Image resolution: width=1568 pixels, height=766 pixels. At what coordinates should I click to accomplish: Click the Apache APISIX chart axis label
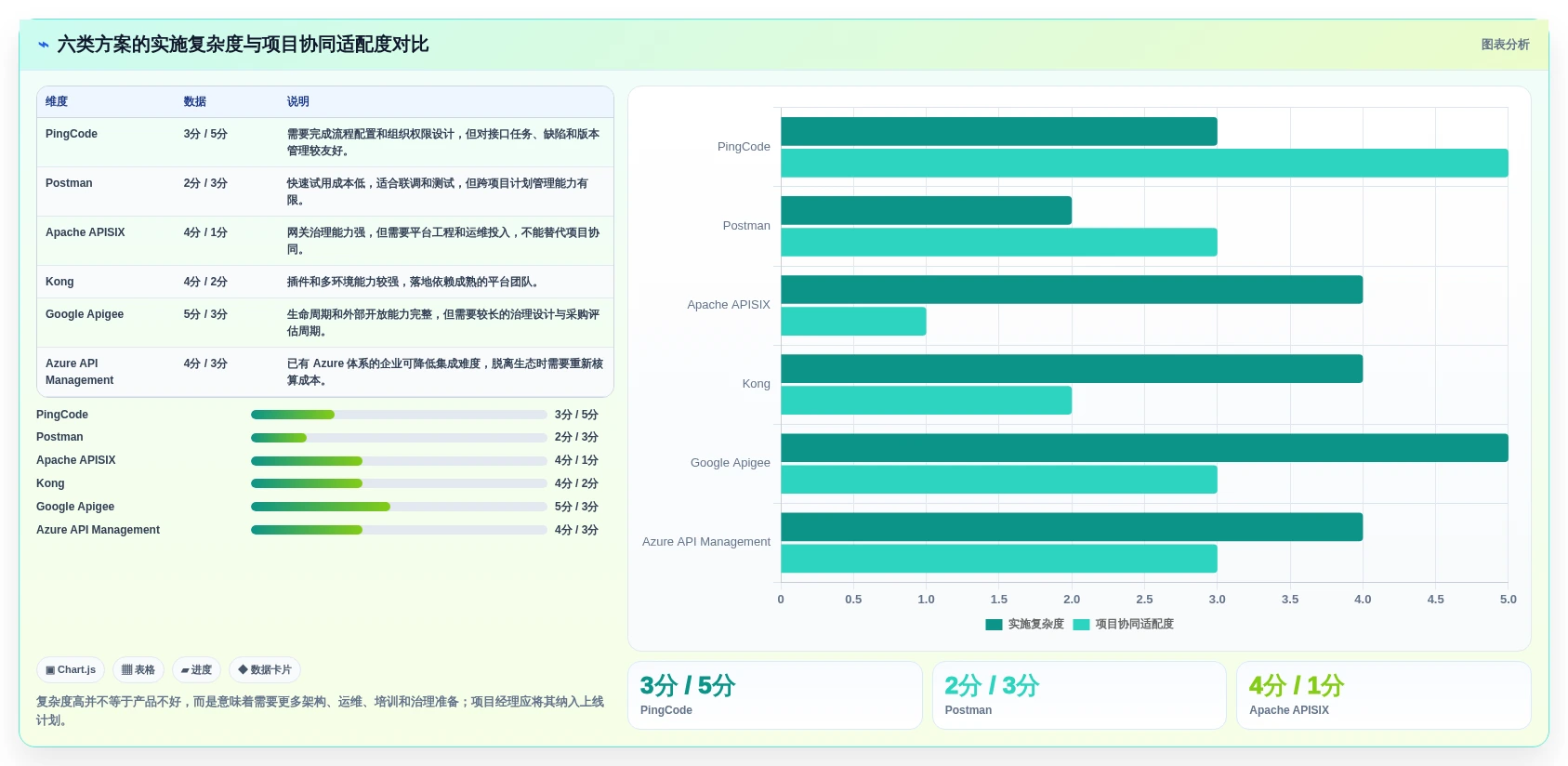(x=729, y=305)
